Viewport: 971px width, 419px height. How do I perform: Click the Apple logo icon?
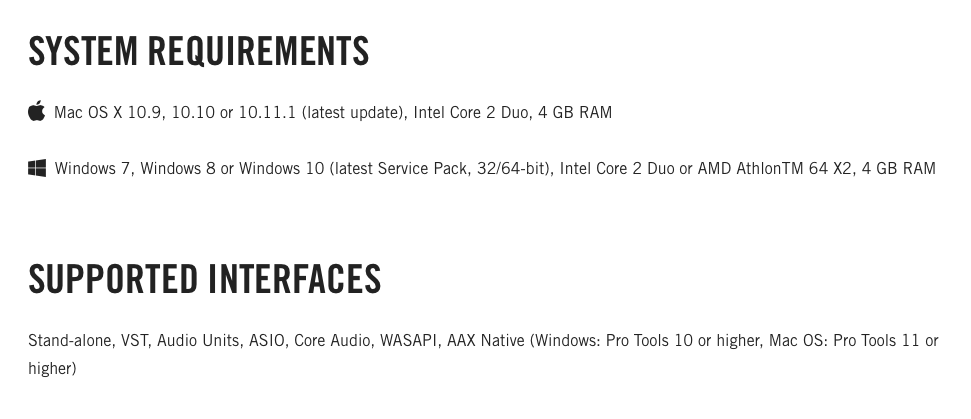(x=37, y=111)
